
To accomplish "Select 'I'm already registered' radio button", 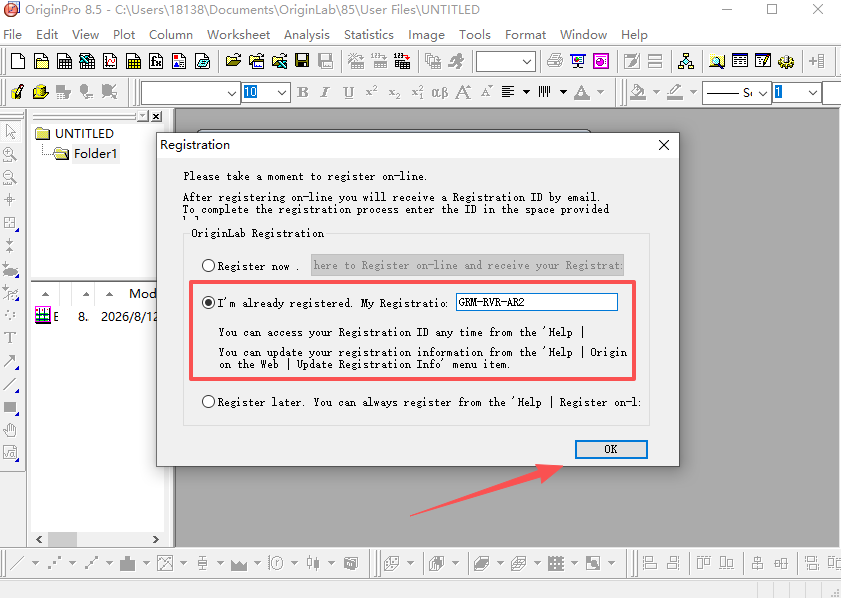I will 208,303.
